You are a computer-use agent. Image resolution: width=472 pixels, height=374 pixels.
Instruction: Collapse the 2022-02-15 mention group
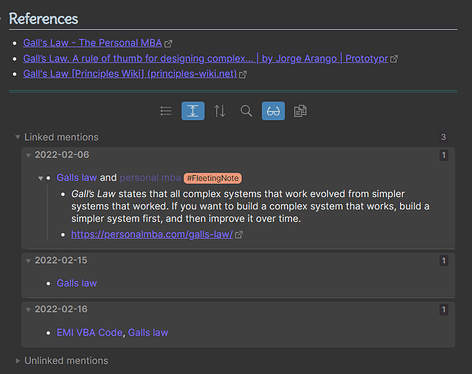28,261
